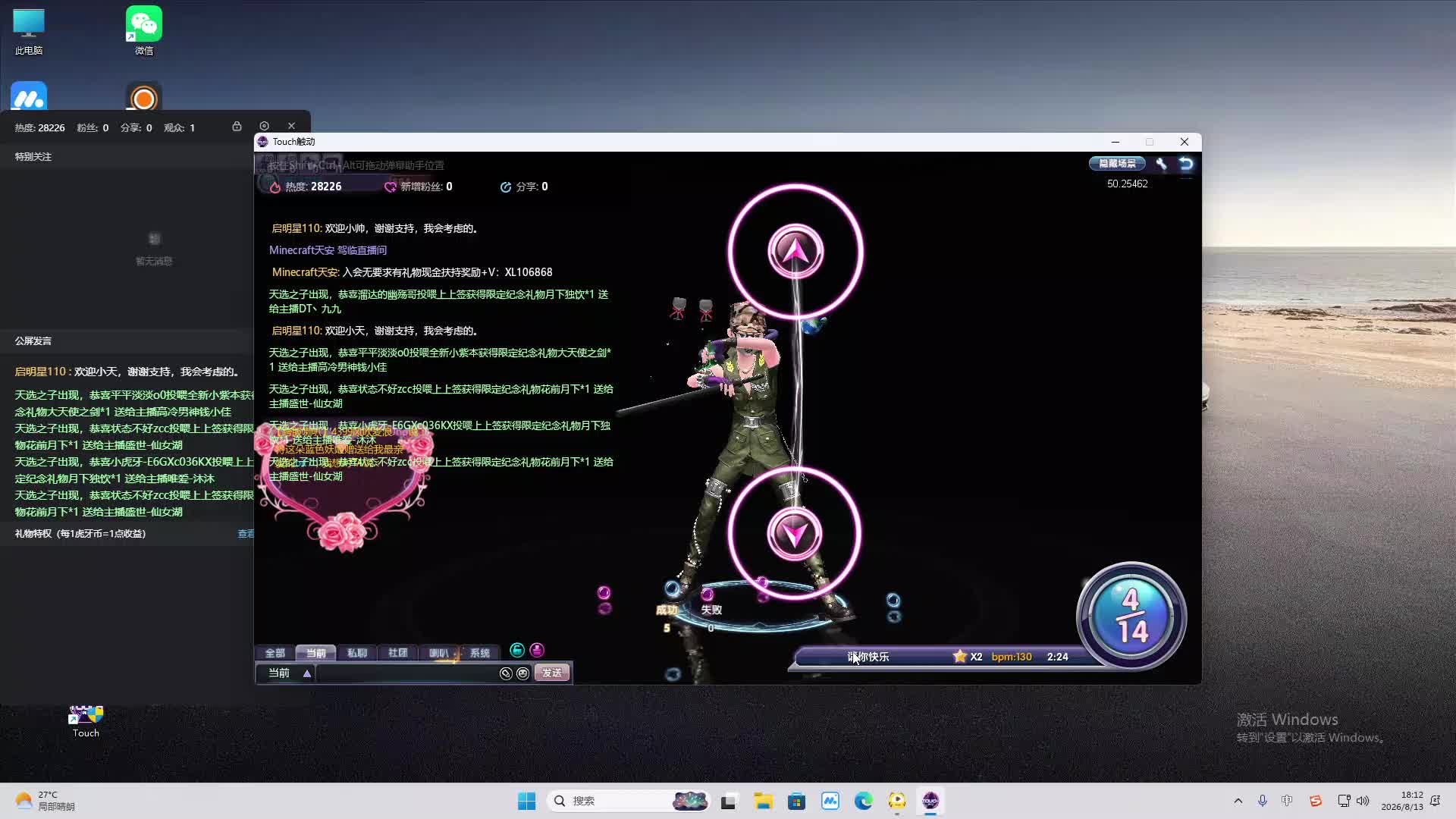Click the clear icon in chat input
The width and height of the screenshot is (1456, 819).
[x=506, y=673]
